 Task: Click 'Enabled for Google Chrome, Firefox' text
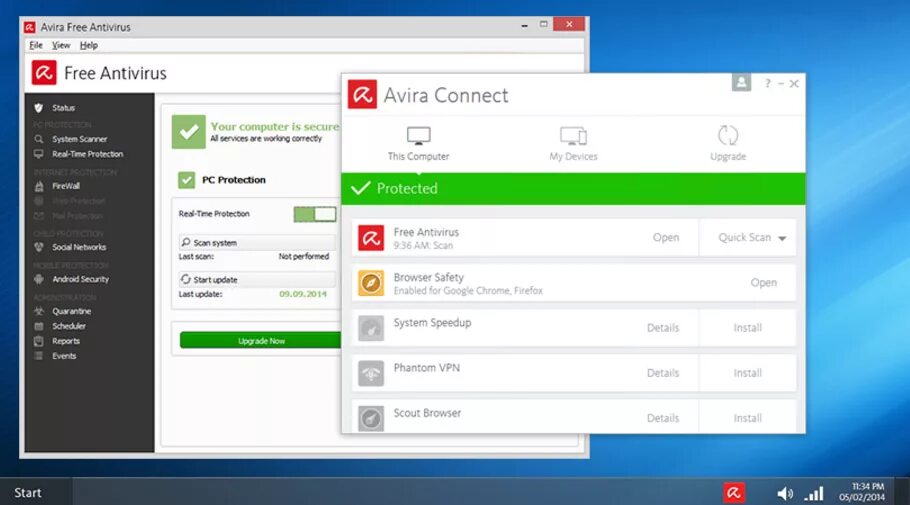click(x=468, y=291)
